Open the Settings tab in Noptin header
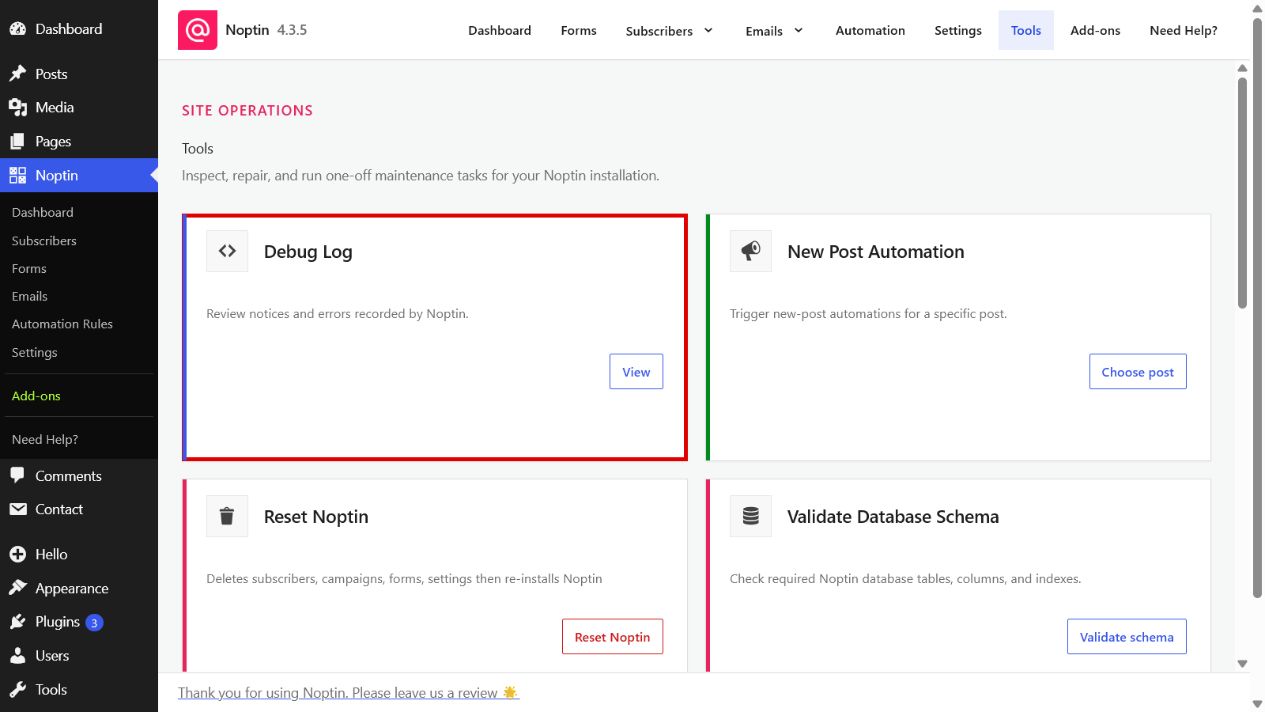This screenshot has height=712, width=1265. 958,30
